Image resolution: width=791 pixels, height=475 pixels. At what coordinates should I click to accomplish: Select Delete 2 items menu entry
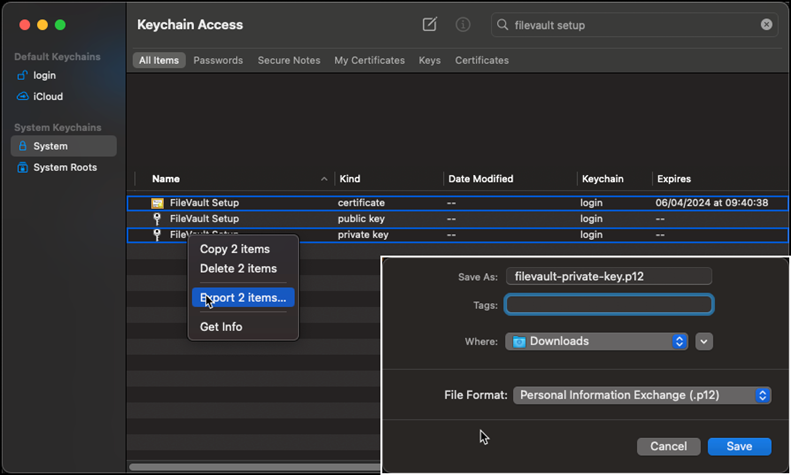point(238,268)
